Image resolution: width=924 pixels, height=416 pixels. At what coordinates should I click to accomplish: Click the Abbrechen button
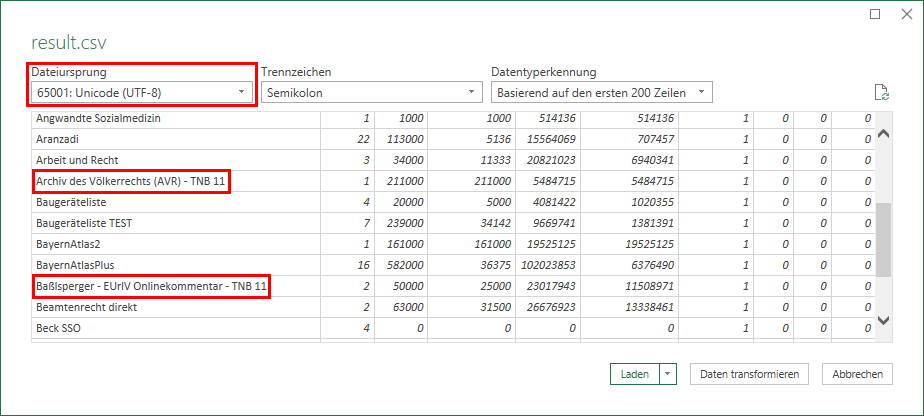coord(857,374)
